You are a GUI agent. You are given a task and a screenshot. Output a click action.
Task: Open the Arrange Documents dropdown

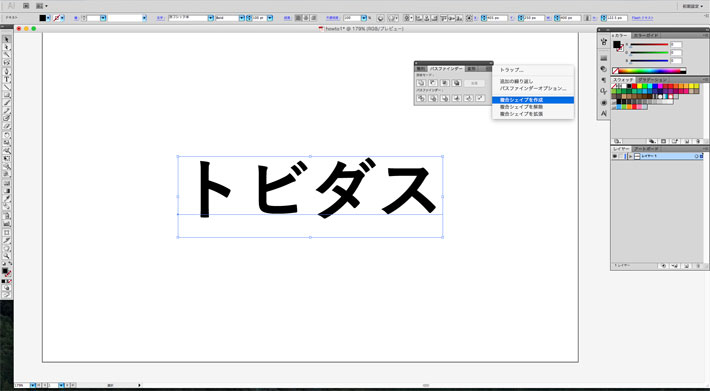(x=42, y=6)
